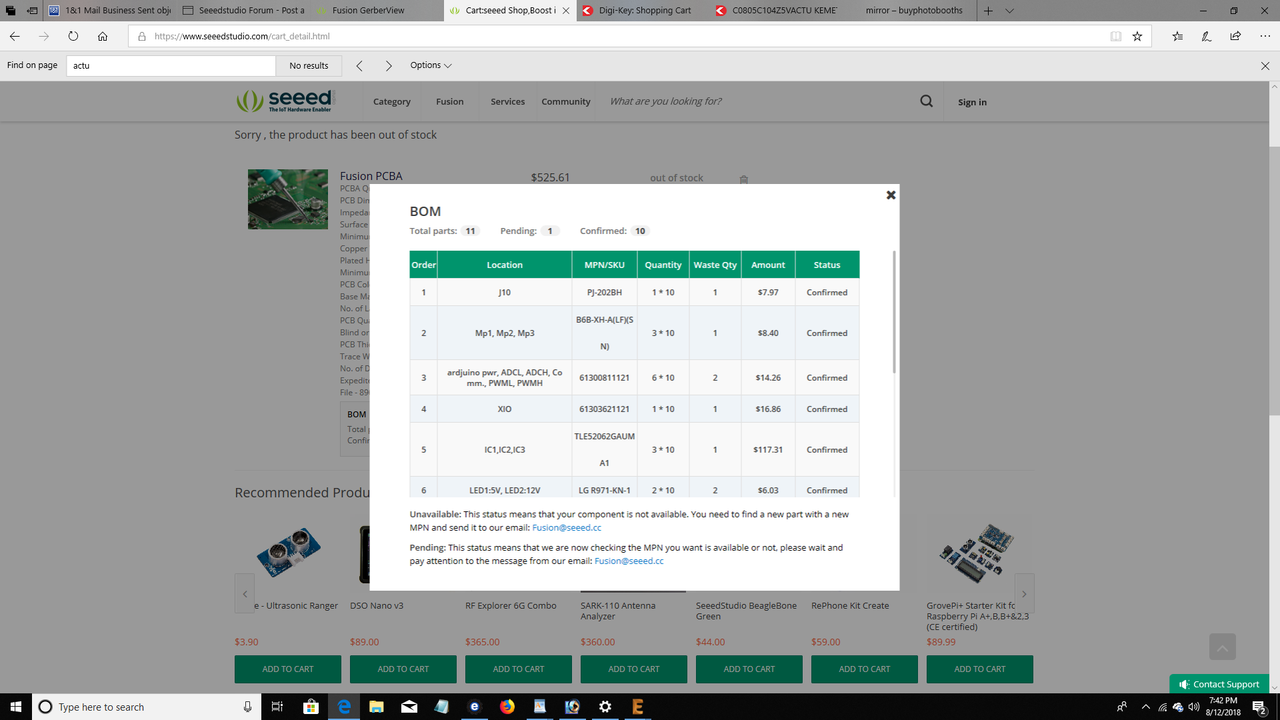
Task: Click the Fusion PCBA product thumbnail
Action: [x=288, y=199]
